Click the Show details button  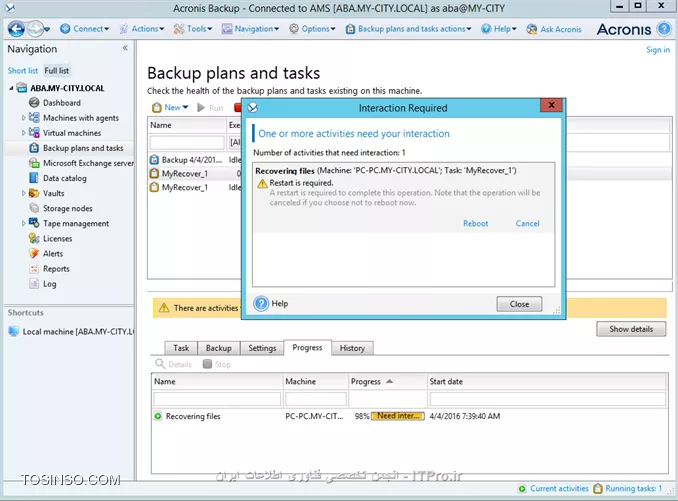tap(631, 329)
